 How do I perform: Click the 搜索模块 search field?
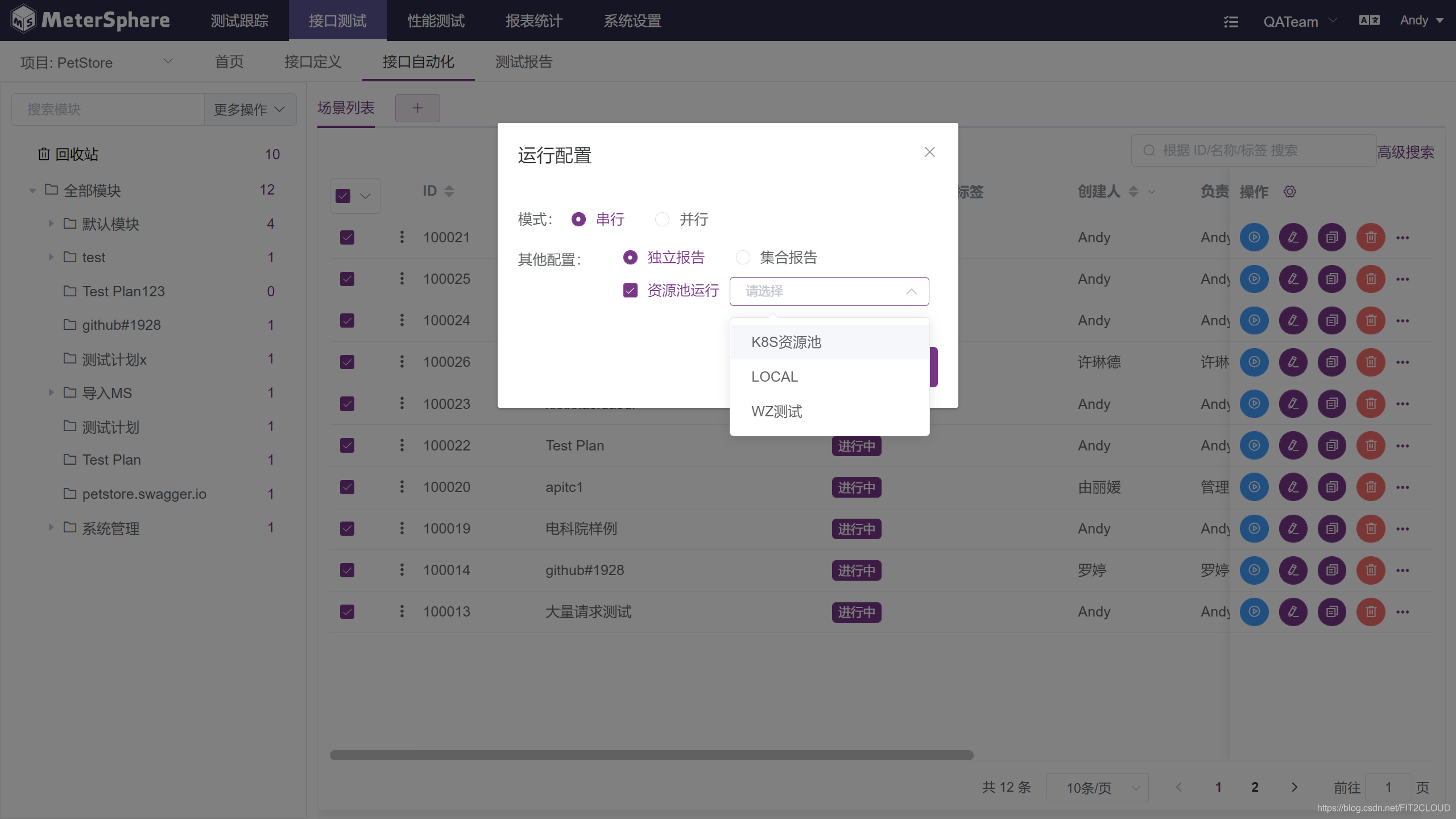pyautogui.click(x=108, y=109)
